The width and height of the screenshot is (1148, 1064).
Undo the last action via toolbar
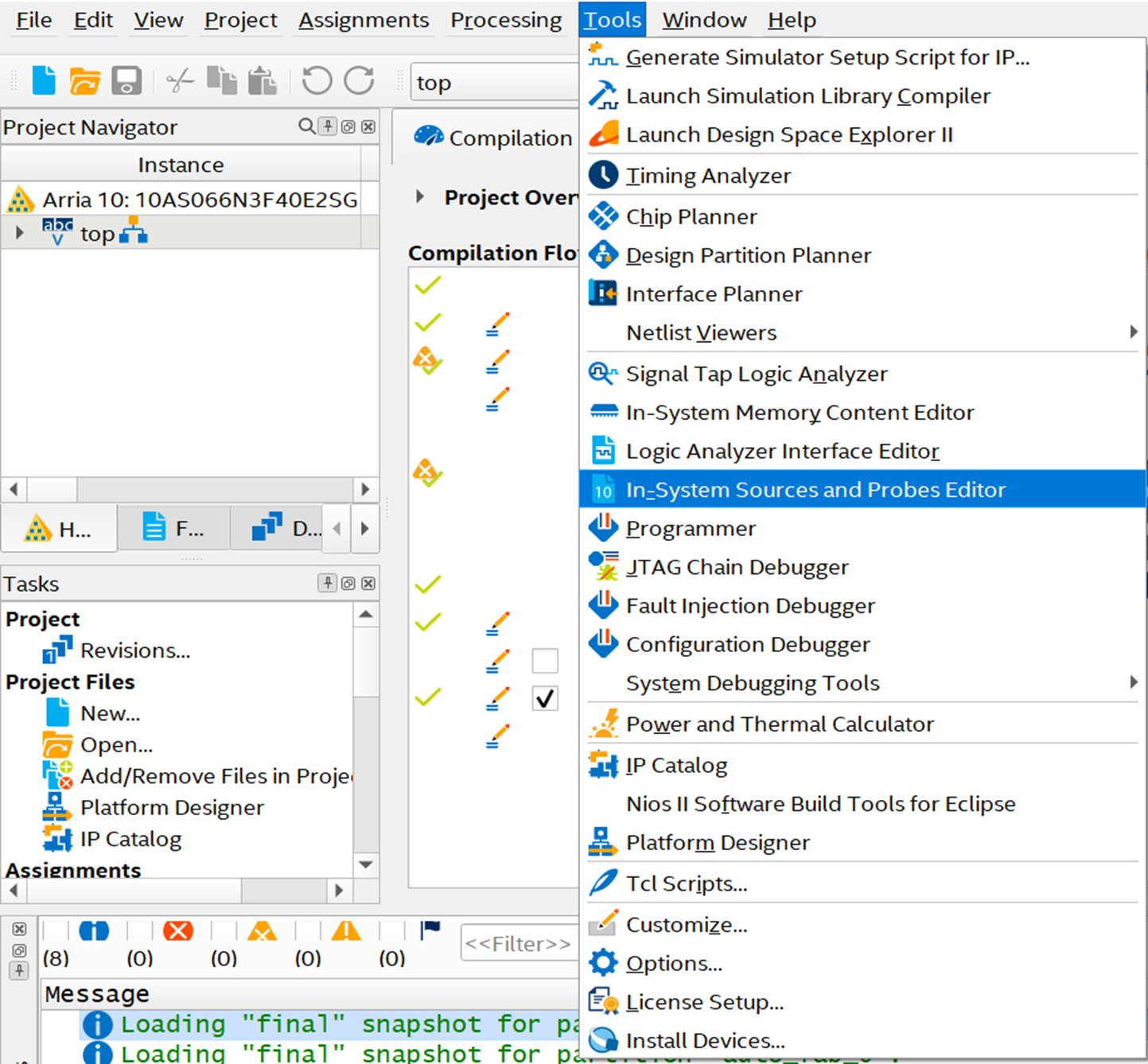click(317, 80)
